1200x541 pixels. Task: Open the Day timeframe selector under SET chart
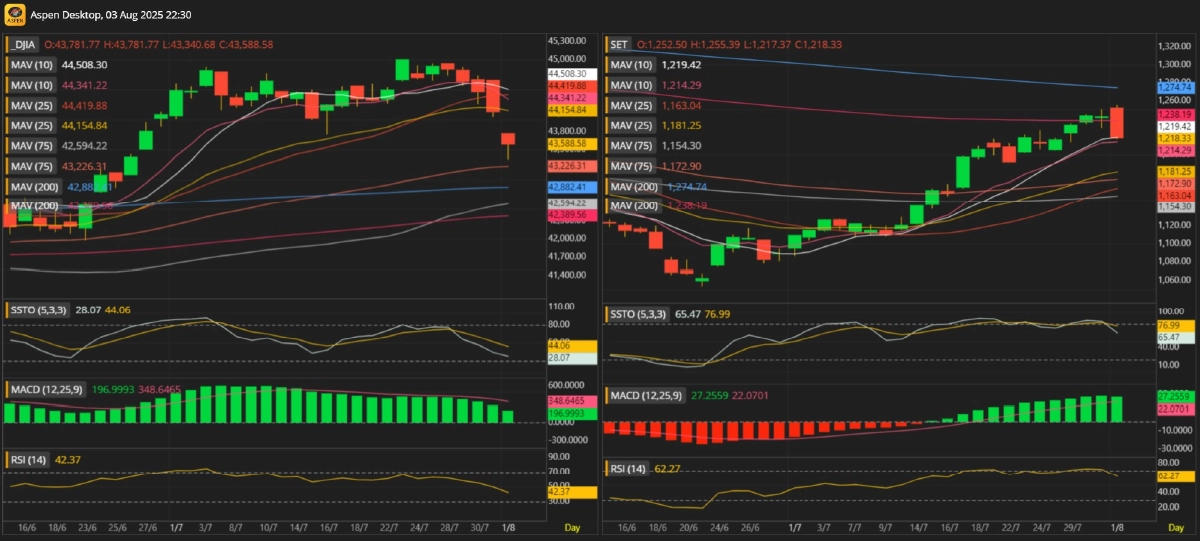point(1176,527)
